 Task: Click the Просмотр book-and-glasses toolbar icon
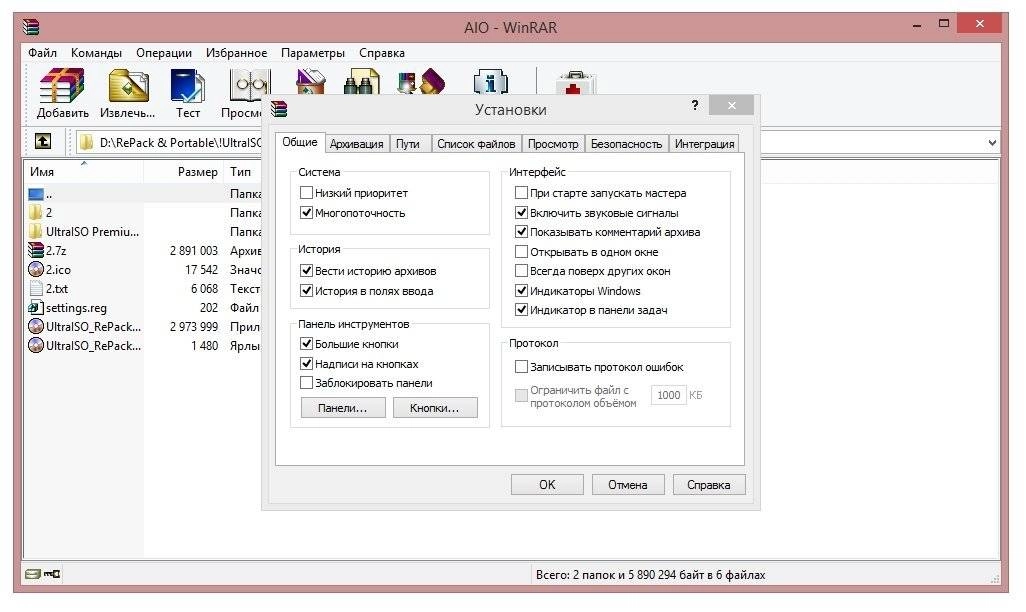point(249,86)
